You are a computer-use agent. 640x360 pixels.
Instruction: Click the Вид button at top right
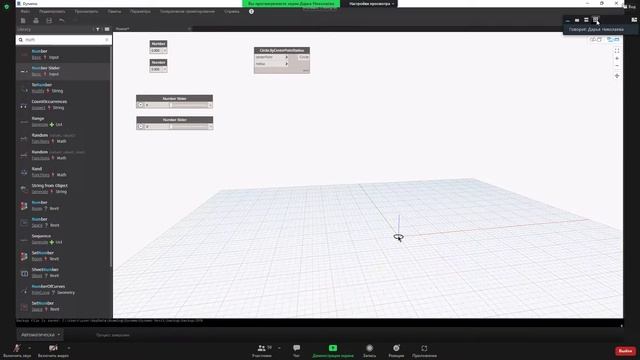630,7
